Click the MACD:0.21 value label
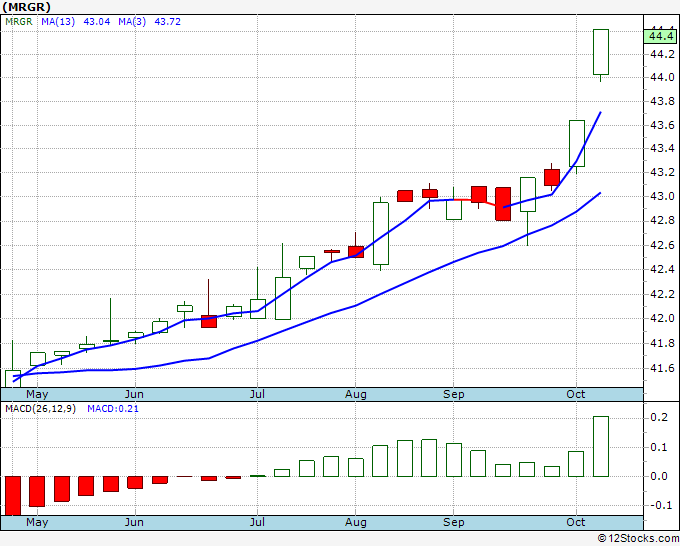Image resolution: width=680 pixels, height=546 pixels. pyautogui.click(x=110, y=409)
